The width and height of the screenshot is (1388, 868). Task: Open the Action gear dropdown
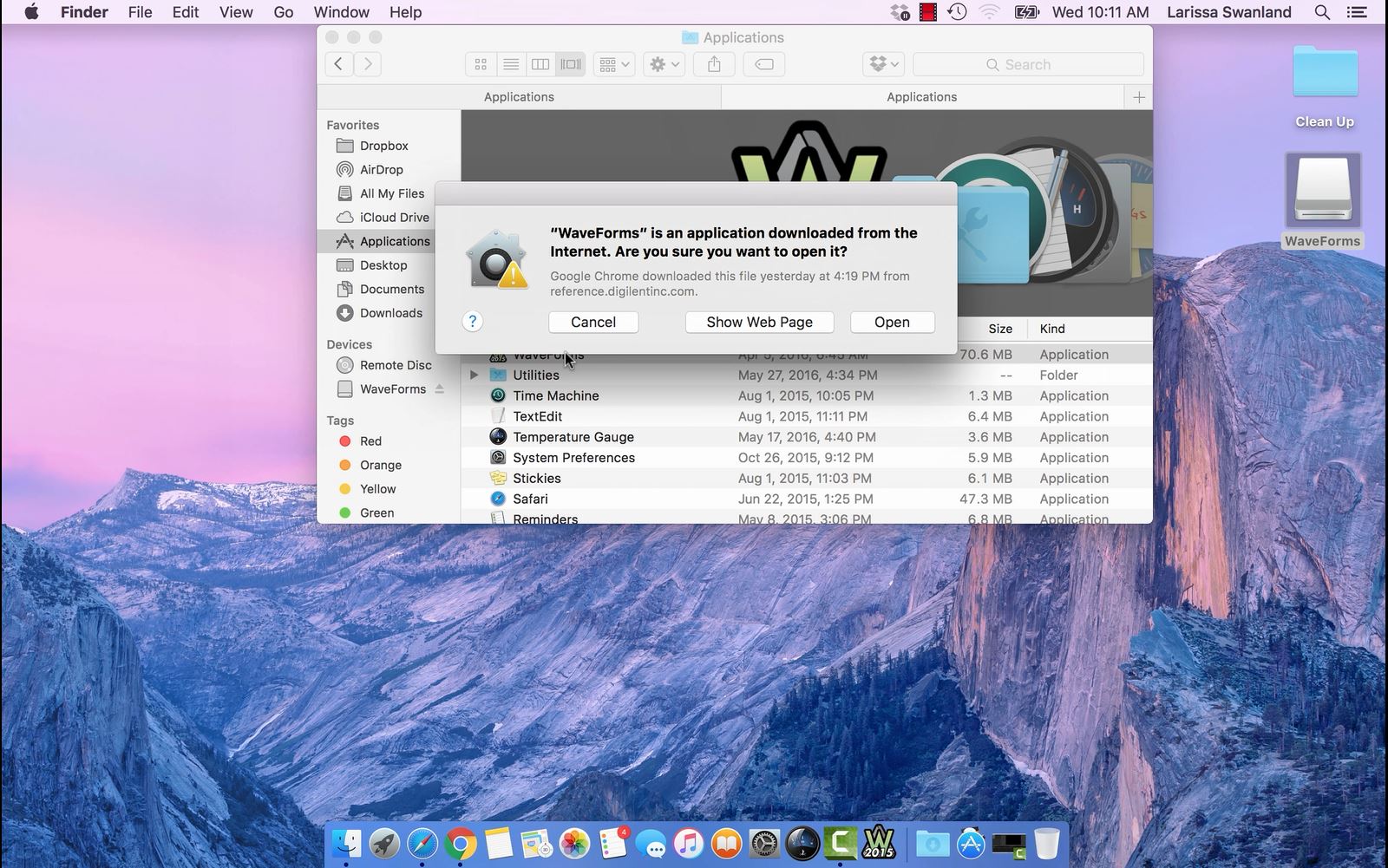click(665, 64)
